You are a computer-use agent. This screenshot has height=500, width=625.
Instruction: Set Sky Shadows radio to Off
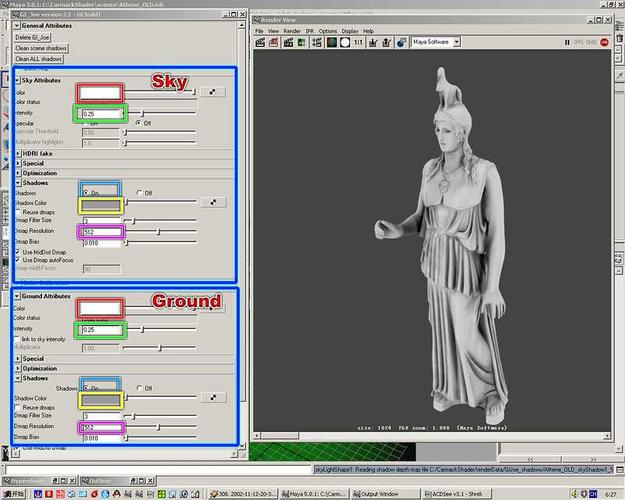pos(138,192)
